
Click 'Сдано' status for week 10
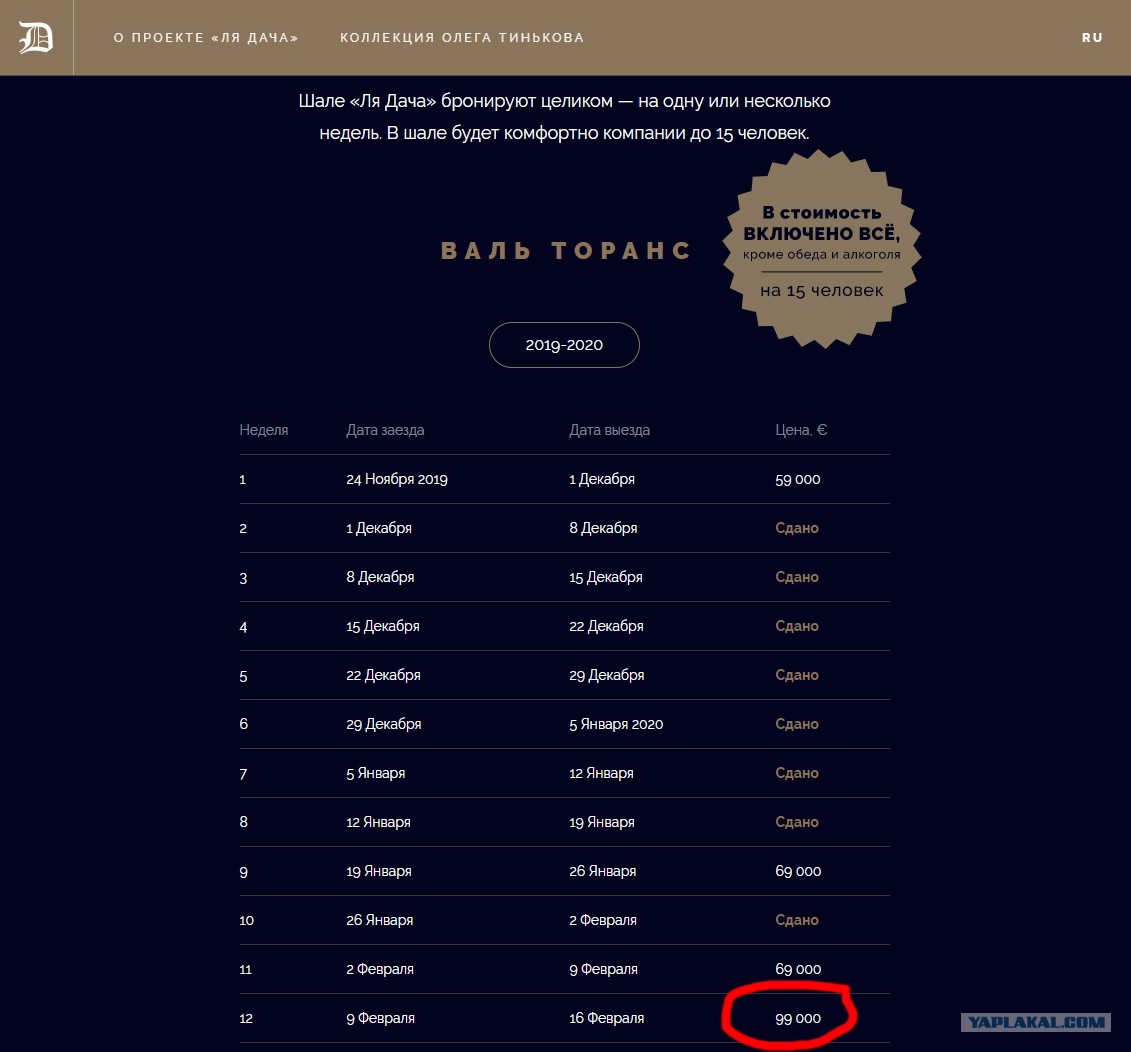point(796,921)
